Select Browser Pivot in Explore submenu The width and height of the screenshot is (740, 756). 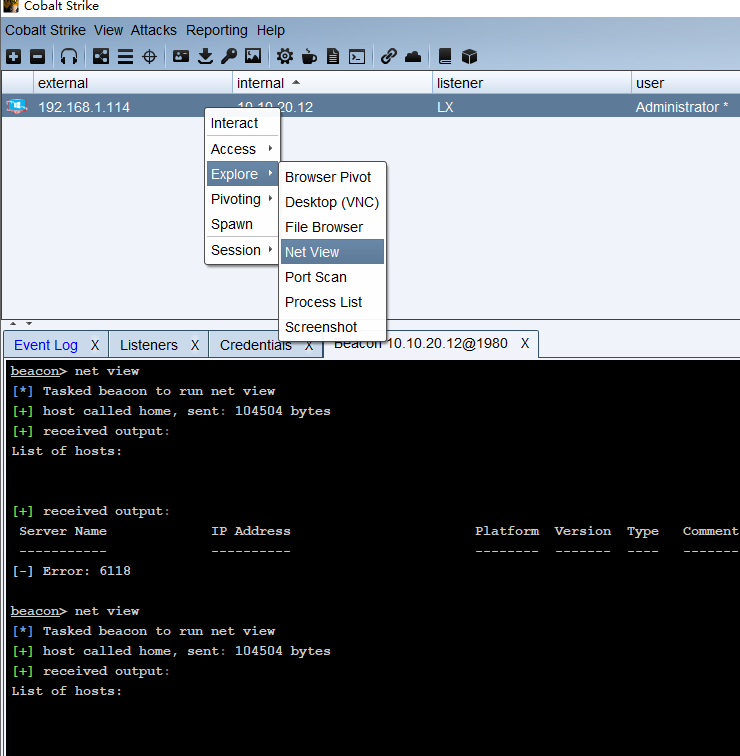click(332, 177)
